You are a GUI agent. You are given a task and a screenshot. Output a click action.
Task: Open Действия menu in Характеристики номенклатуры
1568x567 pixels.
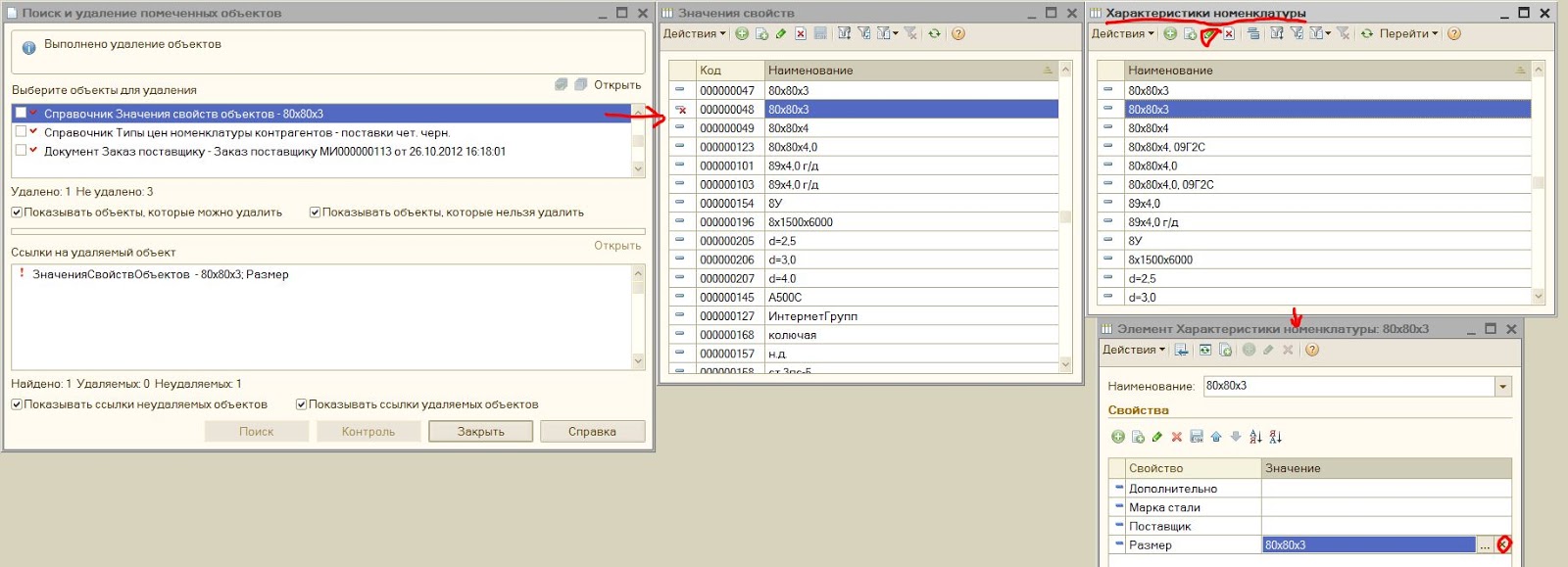pyautogui.click(x=1123, y=33)
